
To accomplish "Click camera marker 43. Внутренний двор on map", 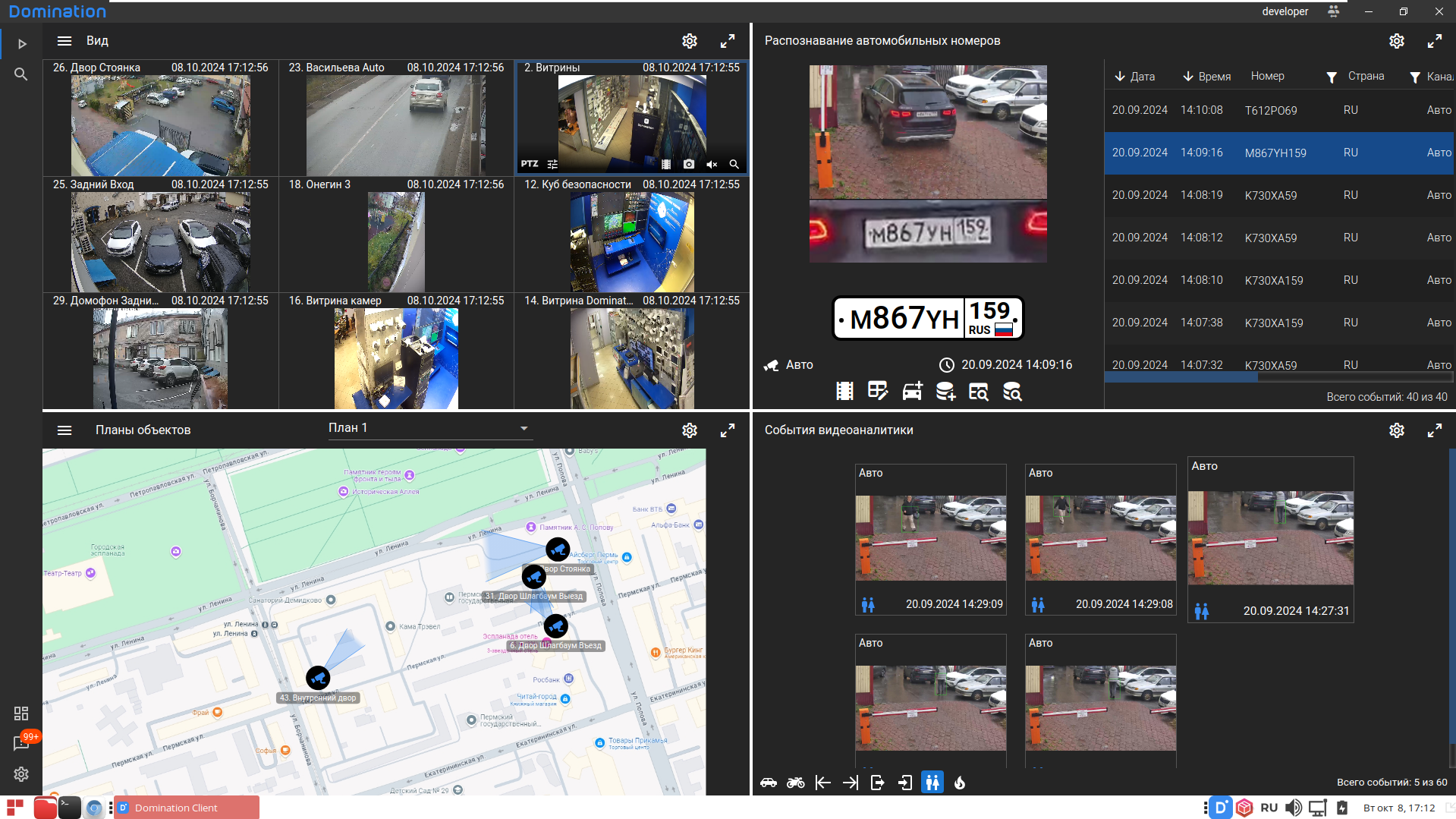I will click(318, 678).
